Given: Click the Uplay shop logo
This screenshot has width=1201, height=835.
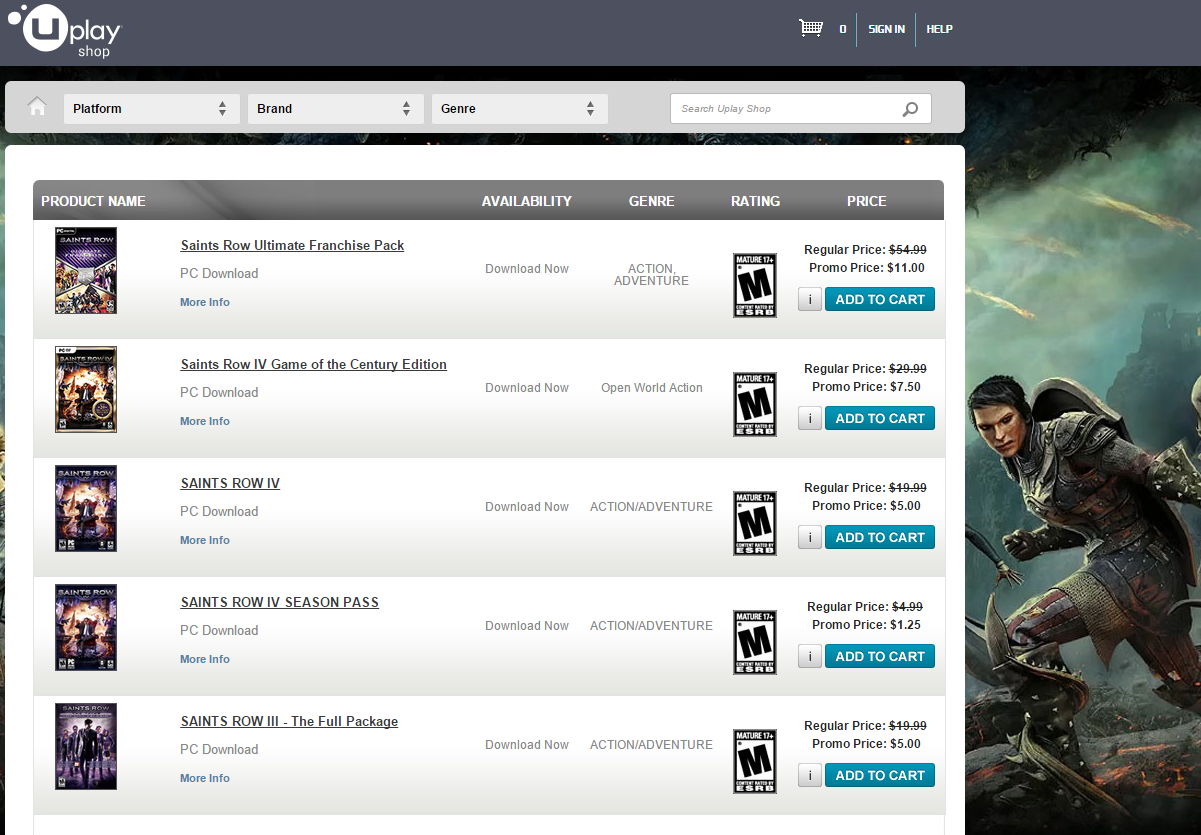Looking at the screenshot, I should 65,31.
